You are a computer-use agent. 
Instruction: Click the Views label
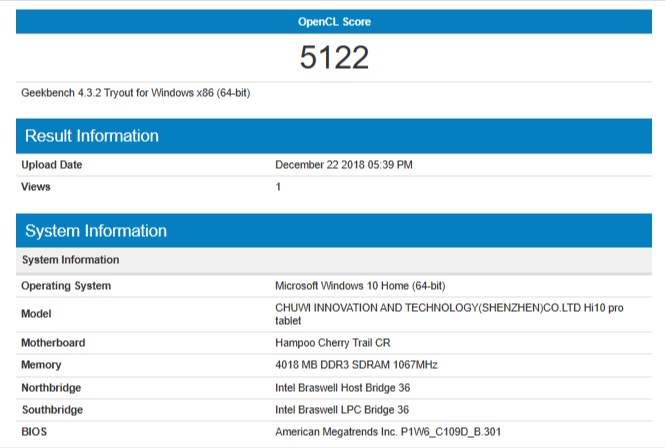point(36,187)
